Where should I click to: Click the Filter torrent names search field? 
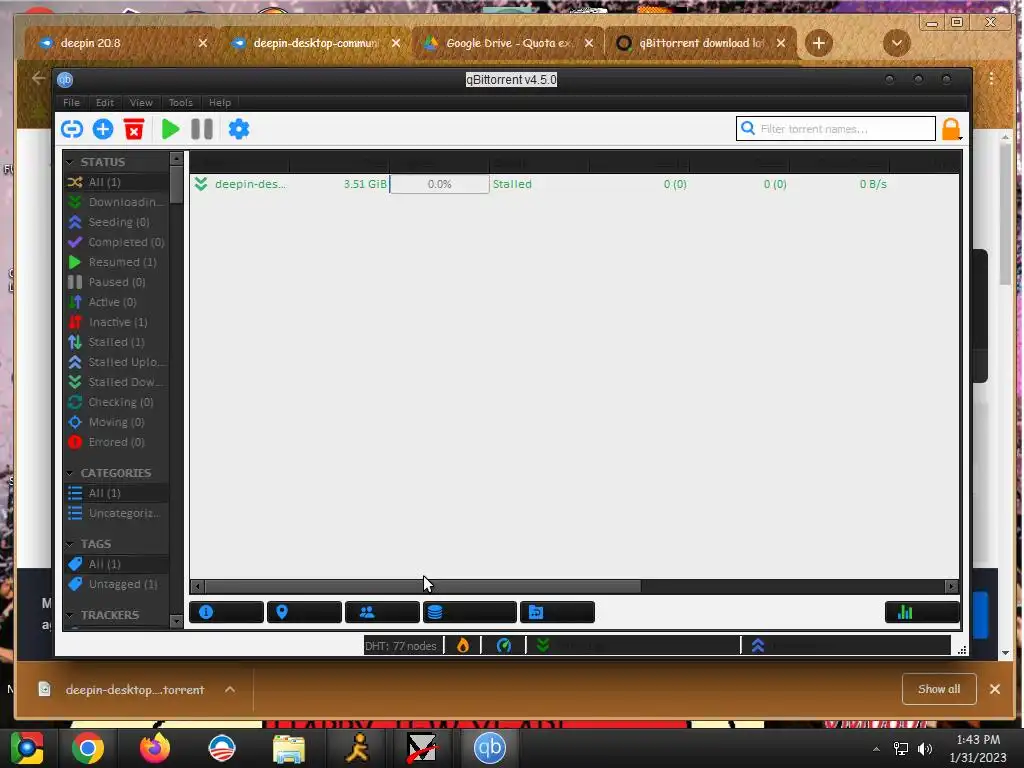(836, 129)
